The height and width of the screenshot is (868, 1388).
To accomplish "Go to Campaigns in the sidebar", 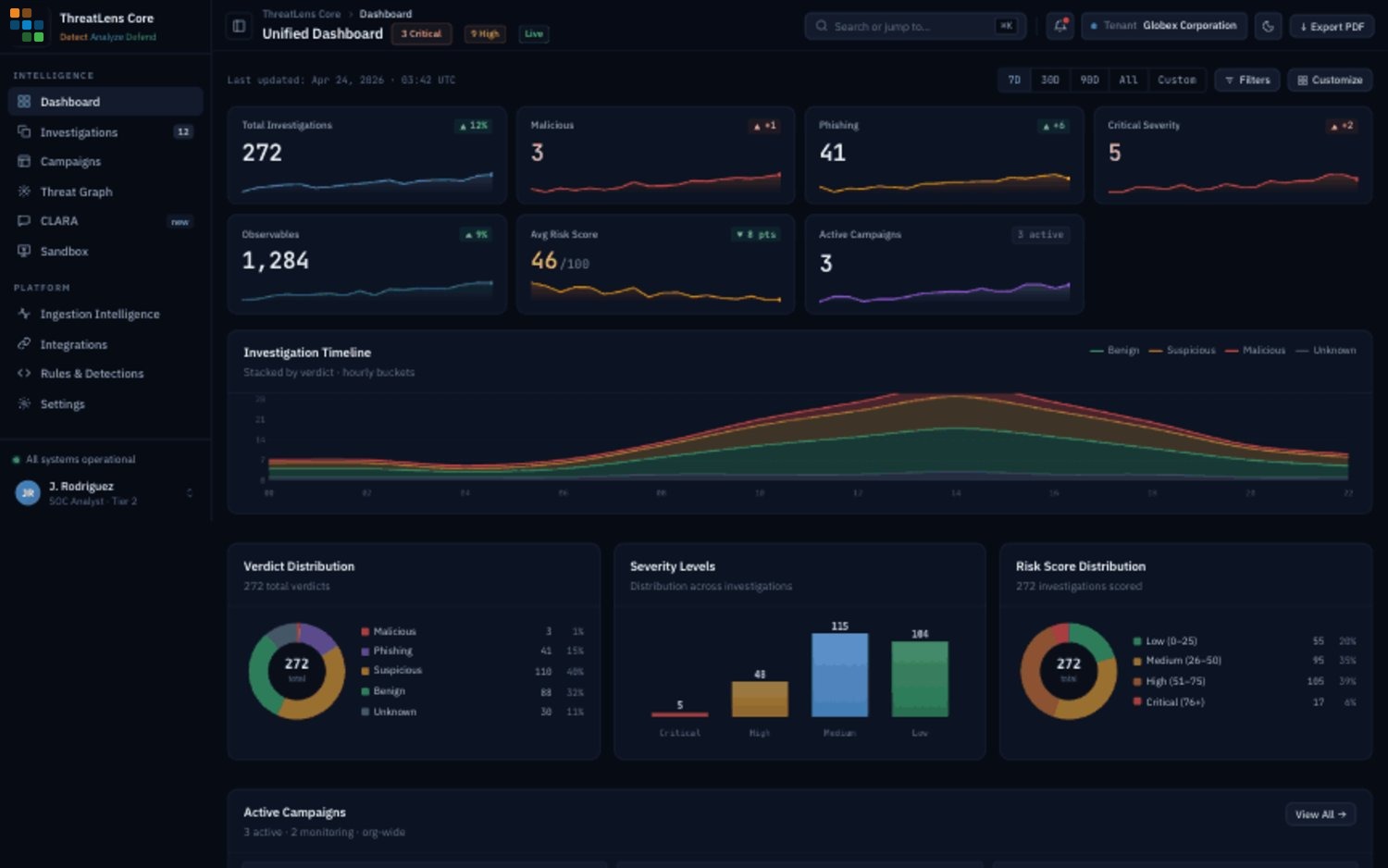I will (x=105, y=162).
